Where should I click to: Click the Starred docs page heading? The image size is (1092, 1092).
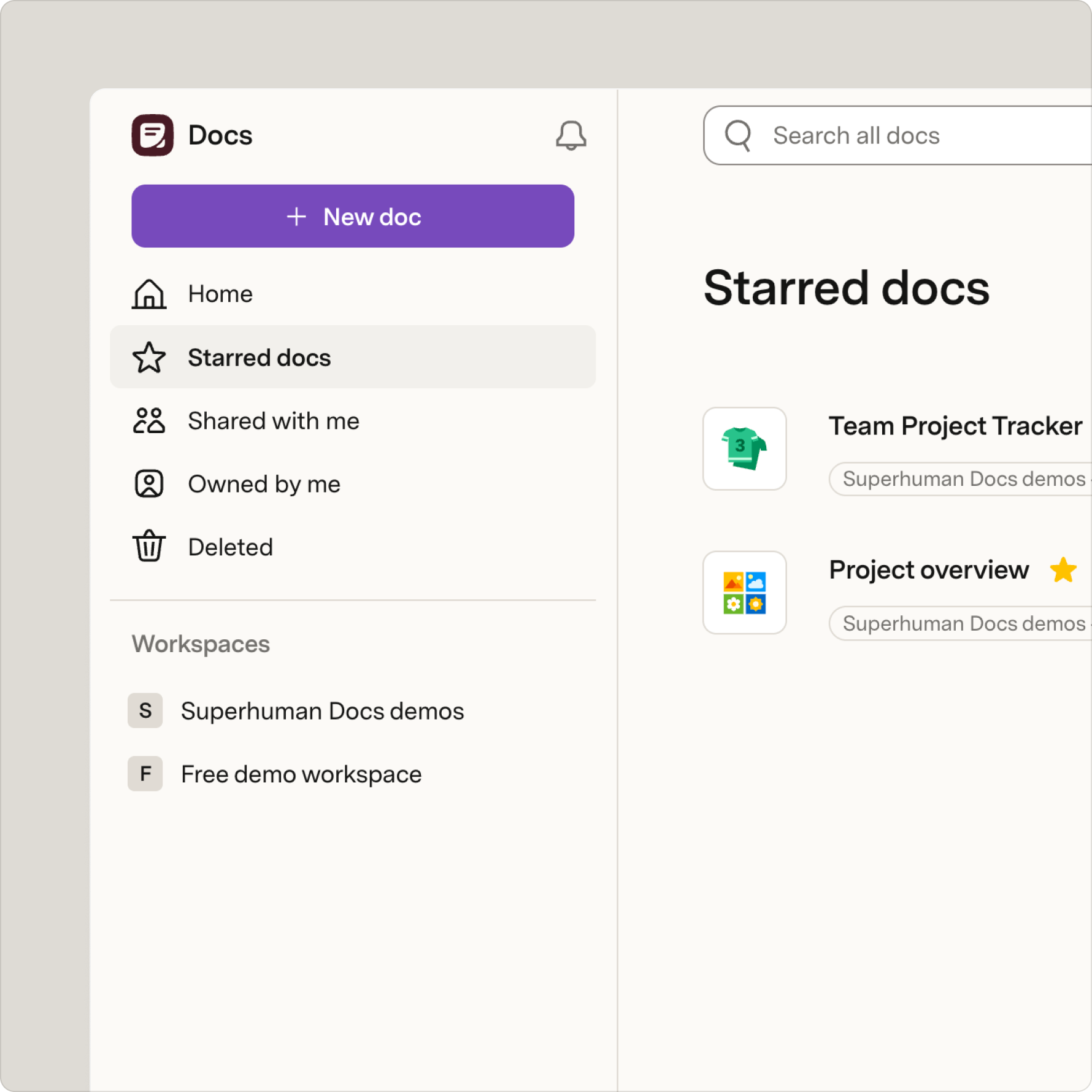click(847, 288)
